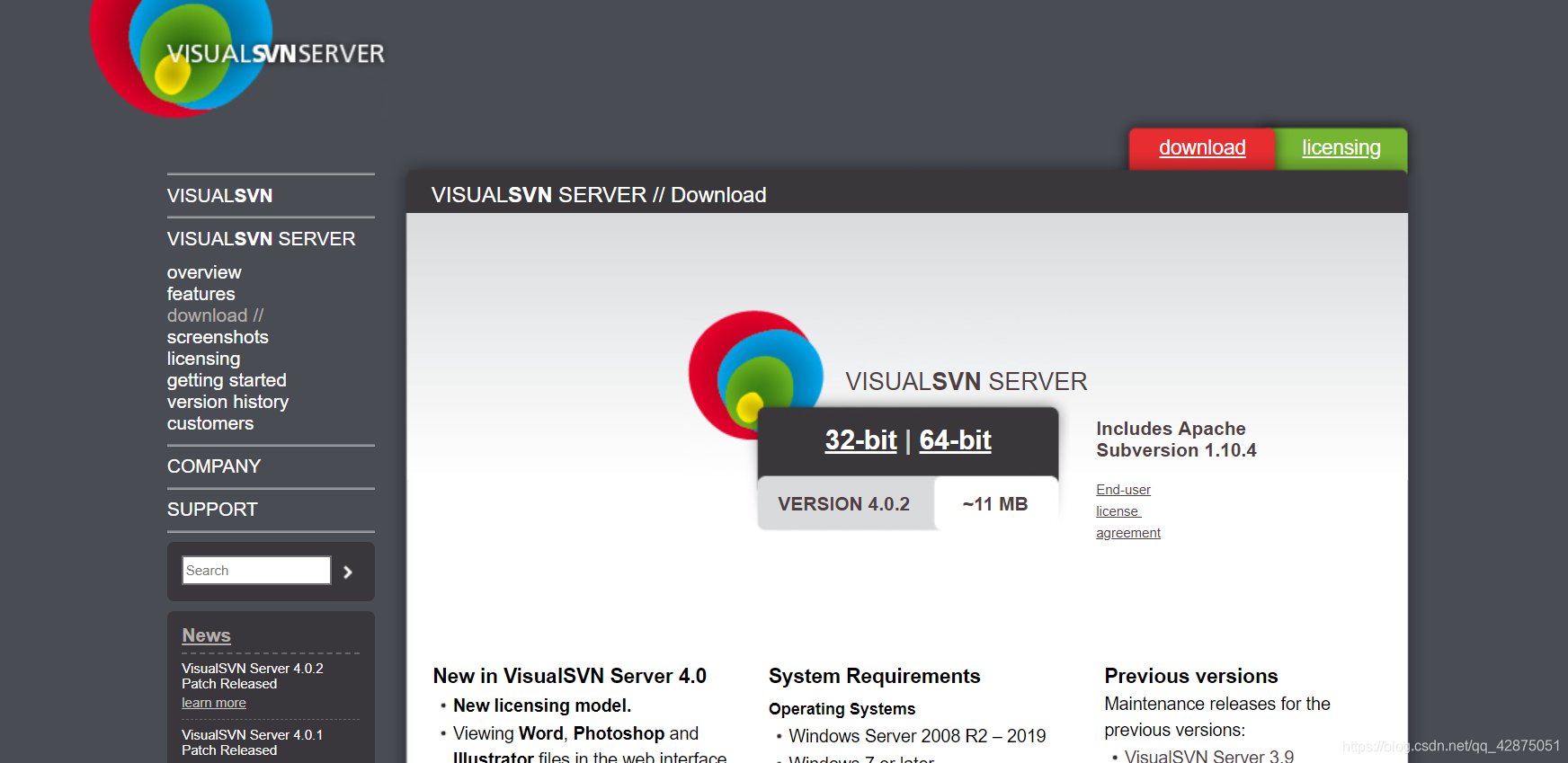Open the overview page link
Image resolution: width=1568 pixels, height=763 pixels.
[x=204, y=272]
